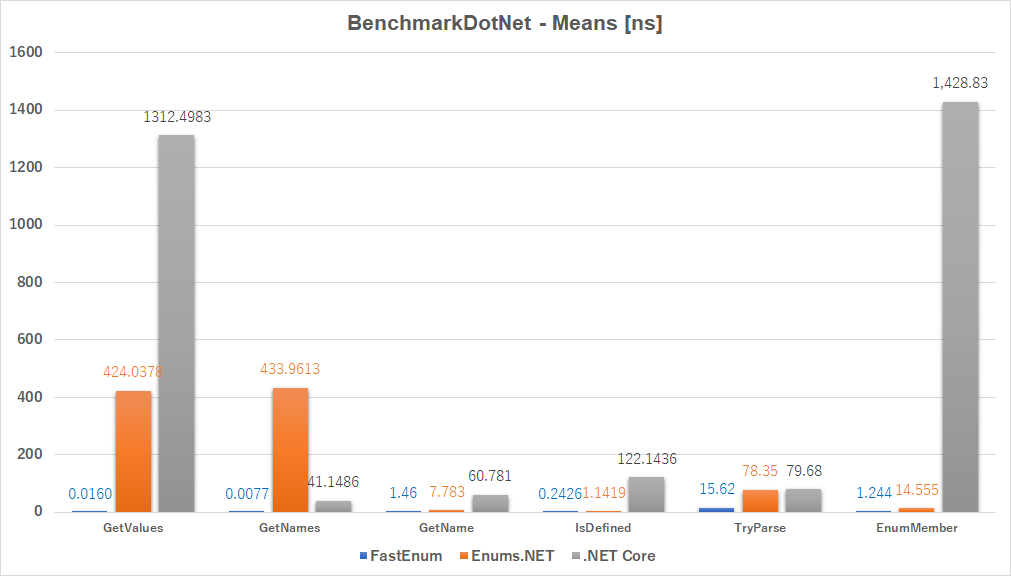The height and width of the screenshot is (576, 1011).
Task: Click the IsDefined .NET Core gray bar
Action: click(x=647, y=495)
